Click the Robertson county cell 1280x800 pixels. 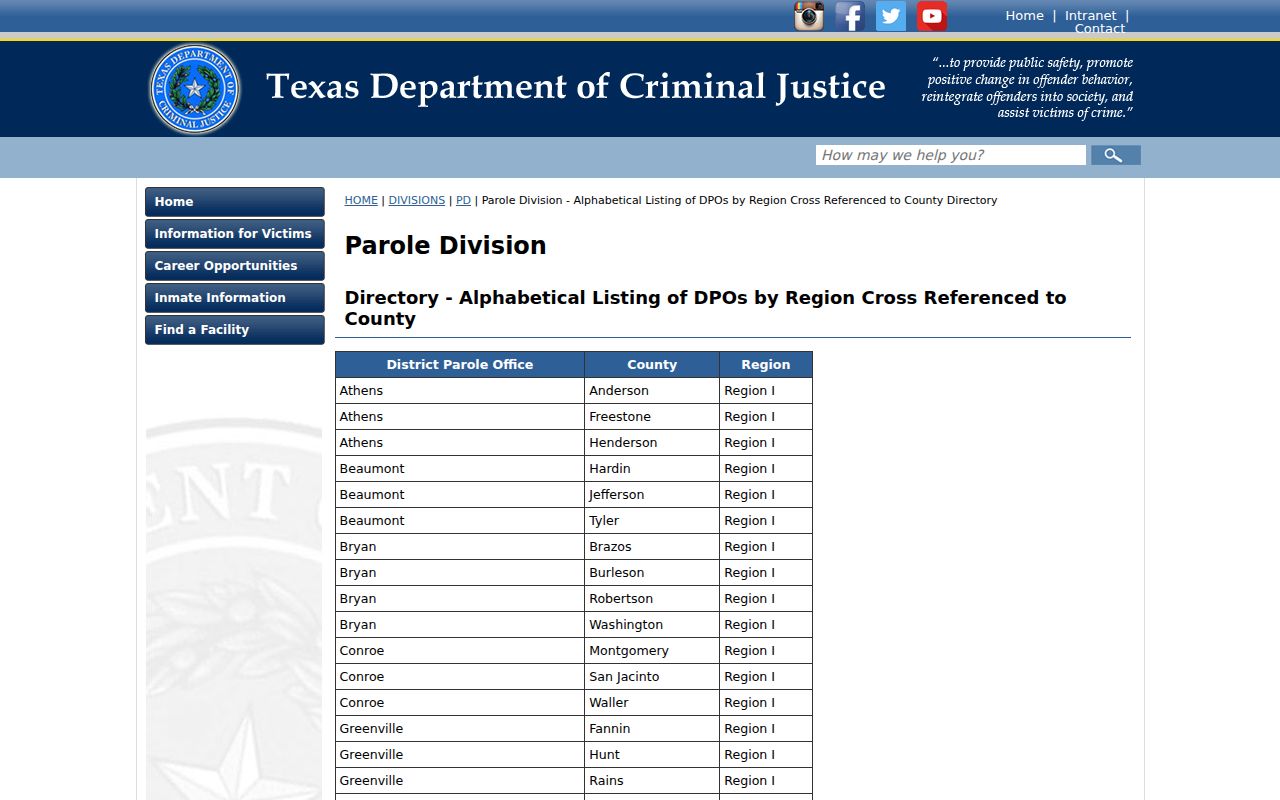click(652, 599)
